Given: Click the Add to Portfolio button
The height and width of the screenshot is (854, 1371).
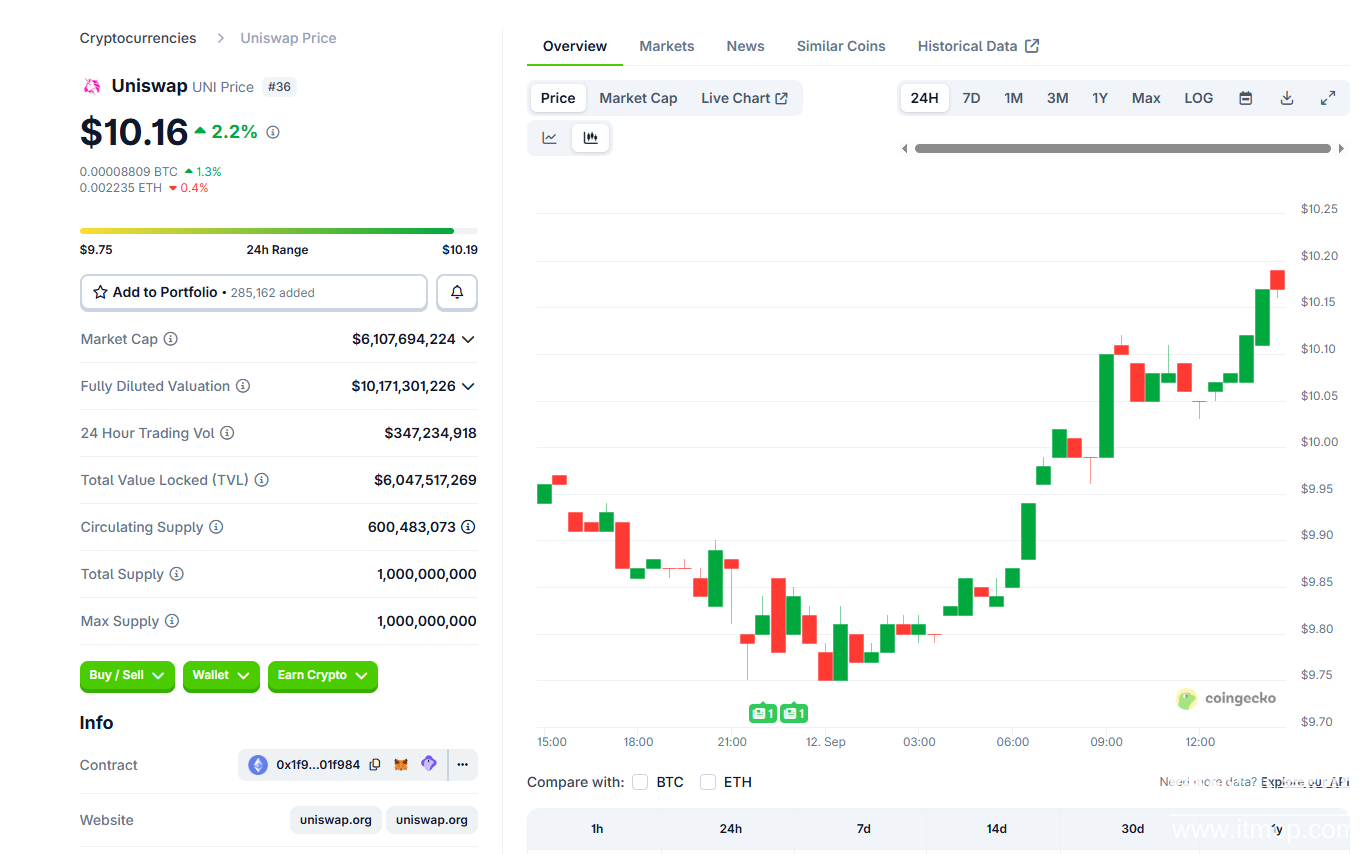Looking at the screenshot, I should (253, 292).
